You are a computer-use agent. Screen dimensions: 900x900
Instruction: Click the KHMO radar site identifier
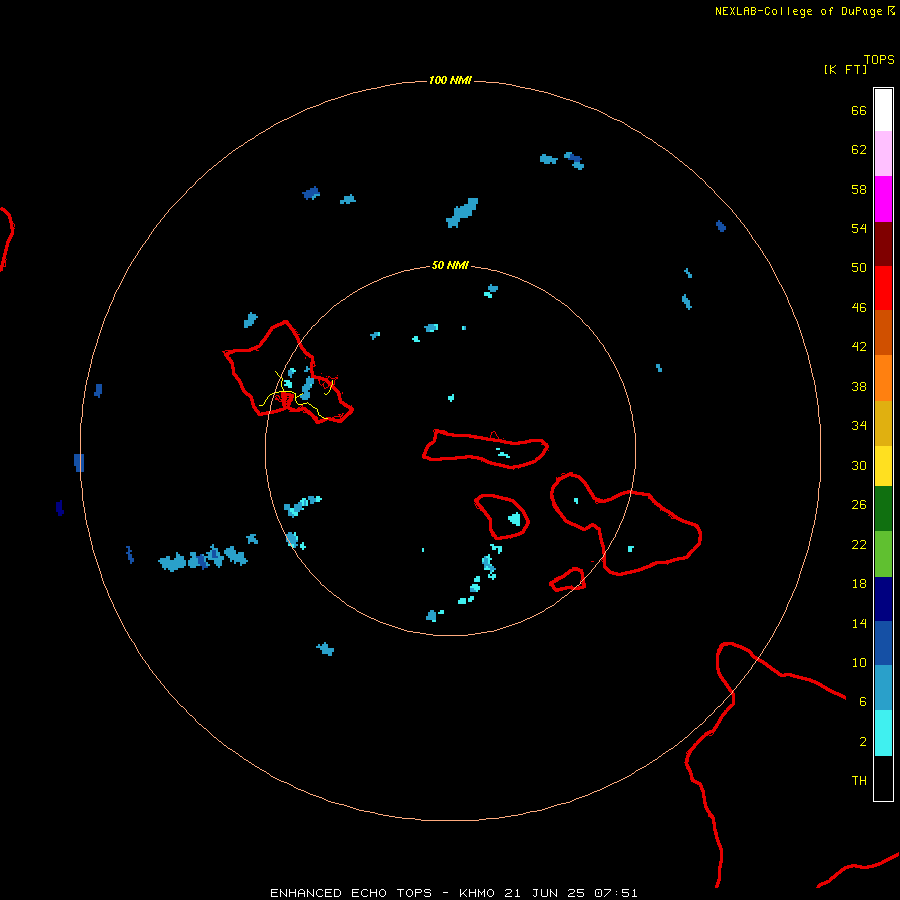pyautogui.click(x=477, y=893)
